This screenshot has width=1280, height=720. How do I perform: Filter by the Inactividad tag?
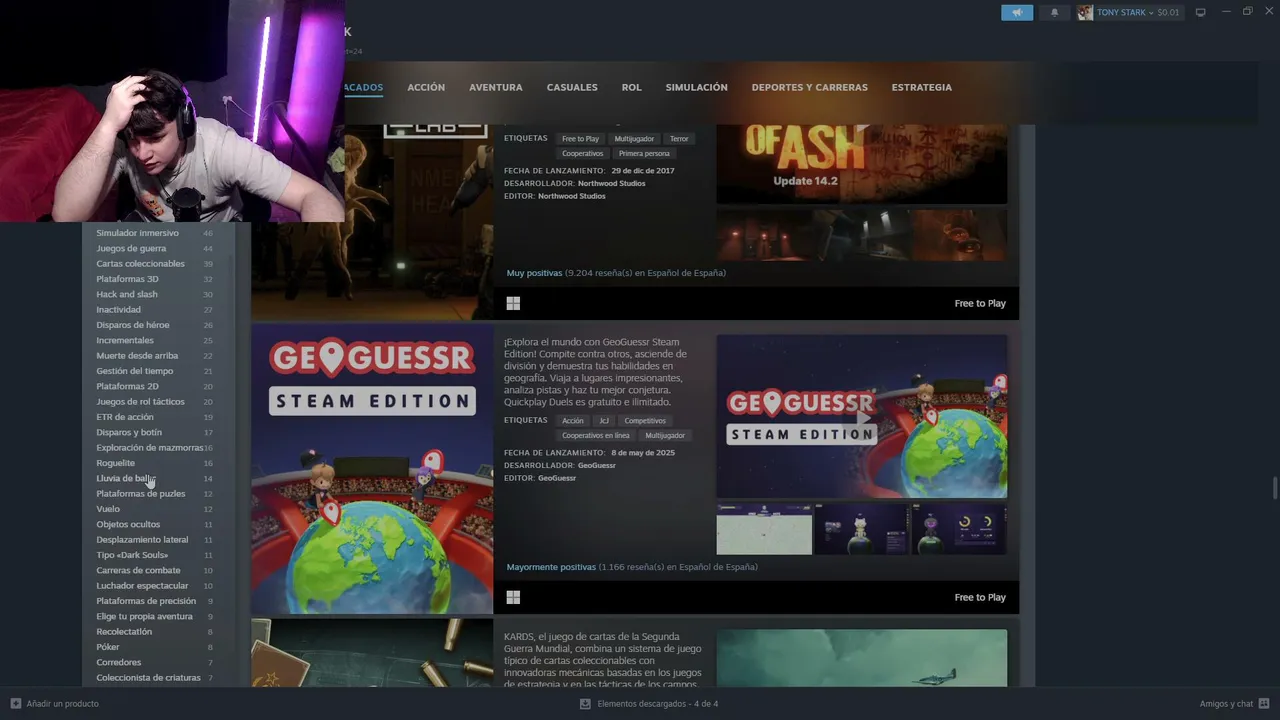118,310
